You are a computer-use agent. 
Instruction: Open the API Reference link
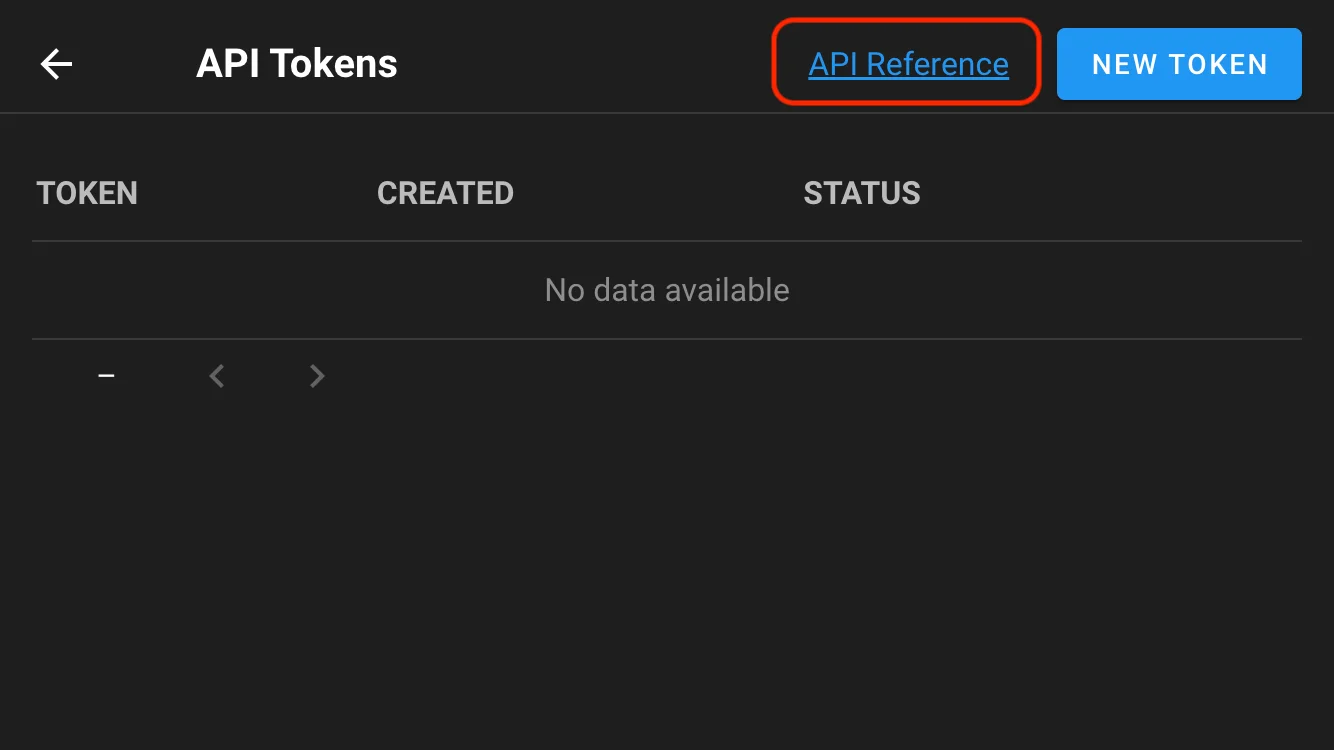tap(908, 64)
